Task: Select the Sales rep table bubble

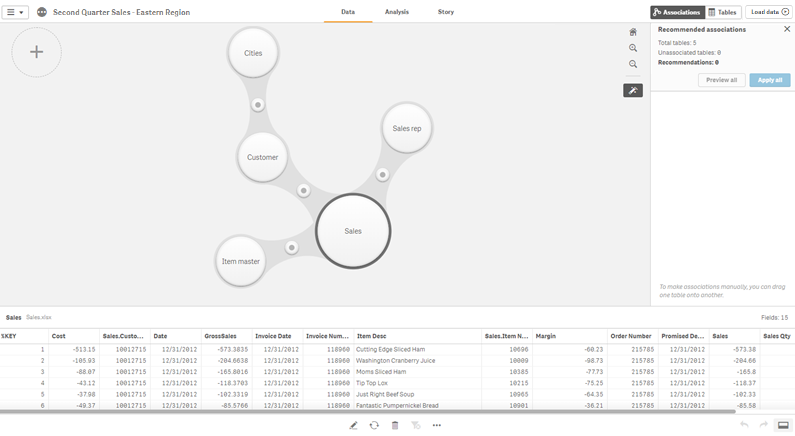Action: (407, 128)
